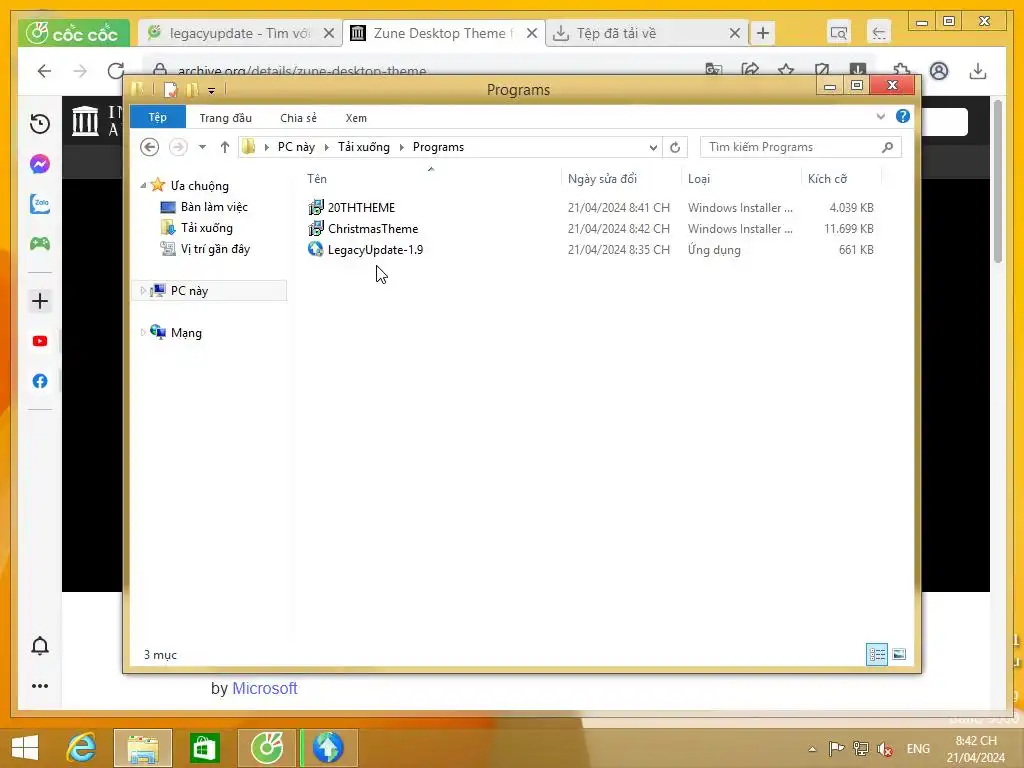Sort by Ngày sửa đổi column
Screen dimensions: 1024x768
tap(602, 178)
